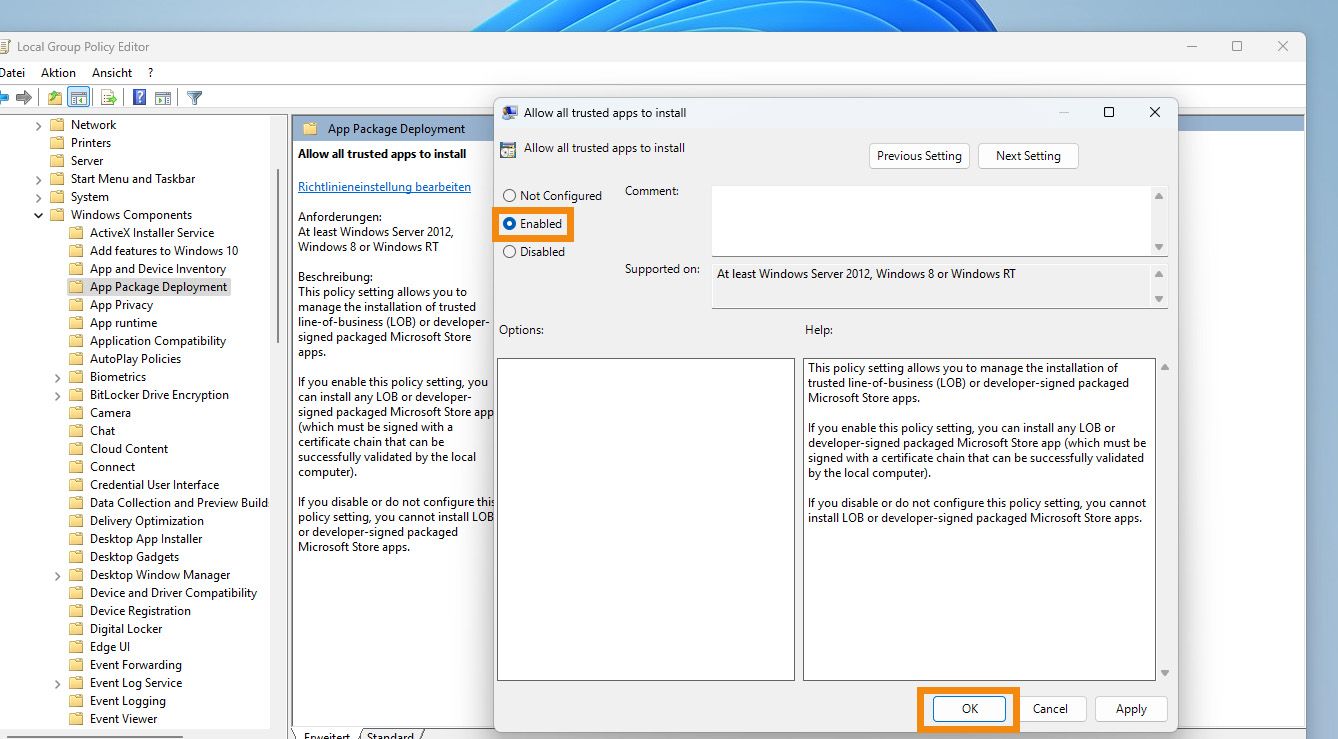
Task: Click the filter funnel toolbar icon
Action: pyautogui.click(x=195, y=98)
